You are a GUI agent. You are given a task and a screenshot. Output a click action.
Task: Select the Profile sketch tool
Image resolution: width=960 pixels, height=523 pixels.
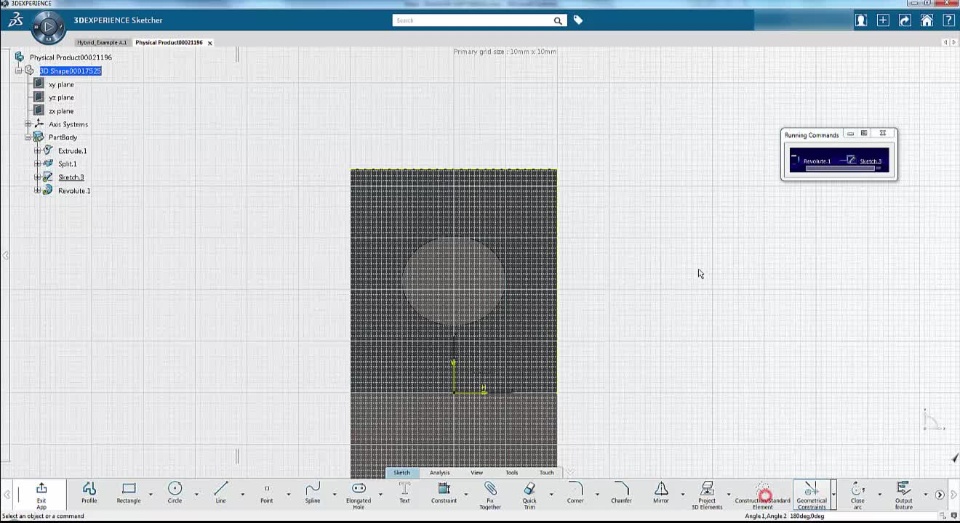point(89,492)
